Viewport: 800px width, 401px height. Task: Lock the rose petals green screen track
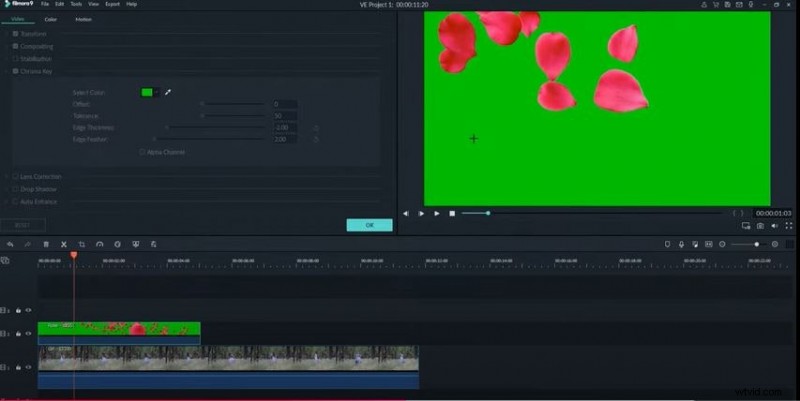(x=18, y=334)
